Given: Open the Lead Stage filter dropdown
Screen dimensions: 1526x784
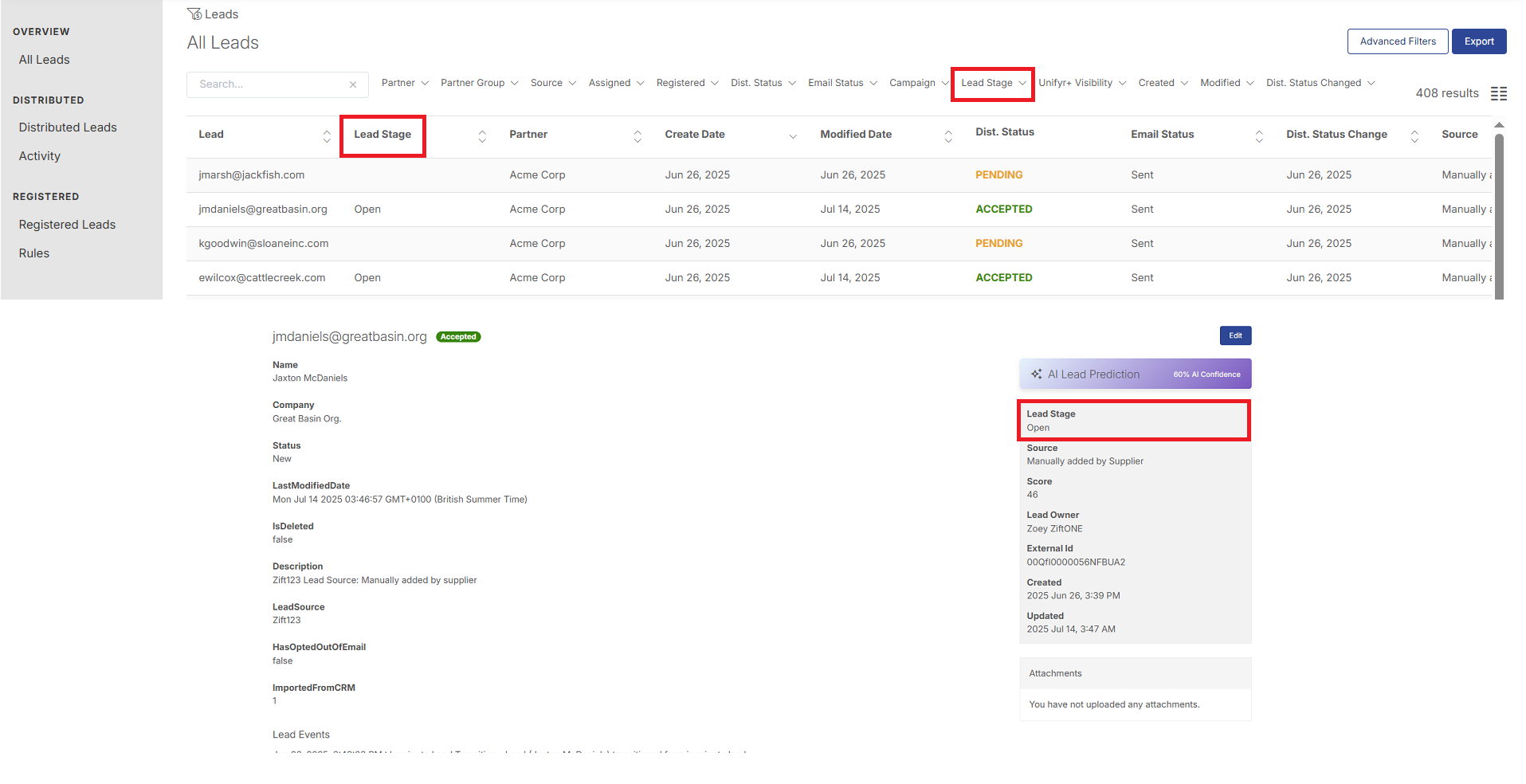Looking at the screenshot, I should pyautogui.click(x=993, y=83).
